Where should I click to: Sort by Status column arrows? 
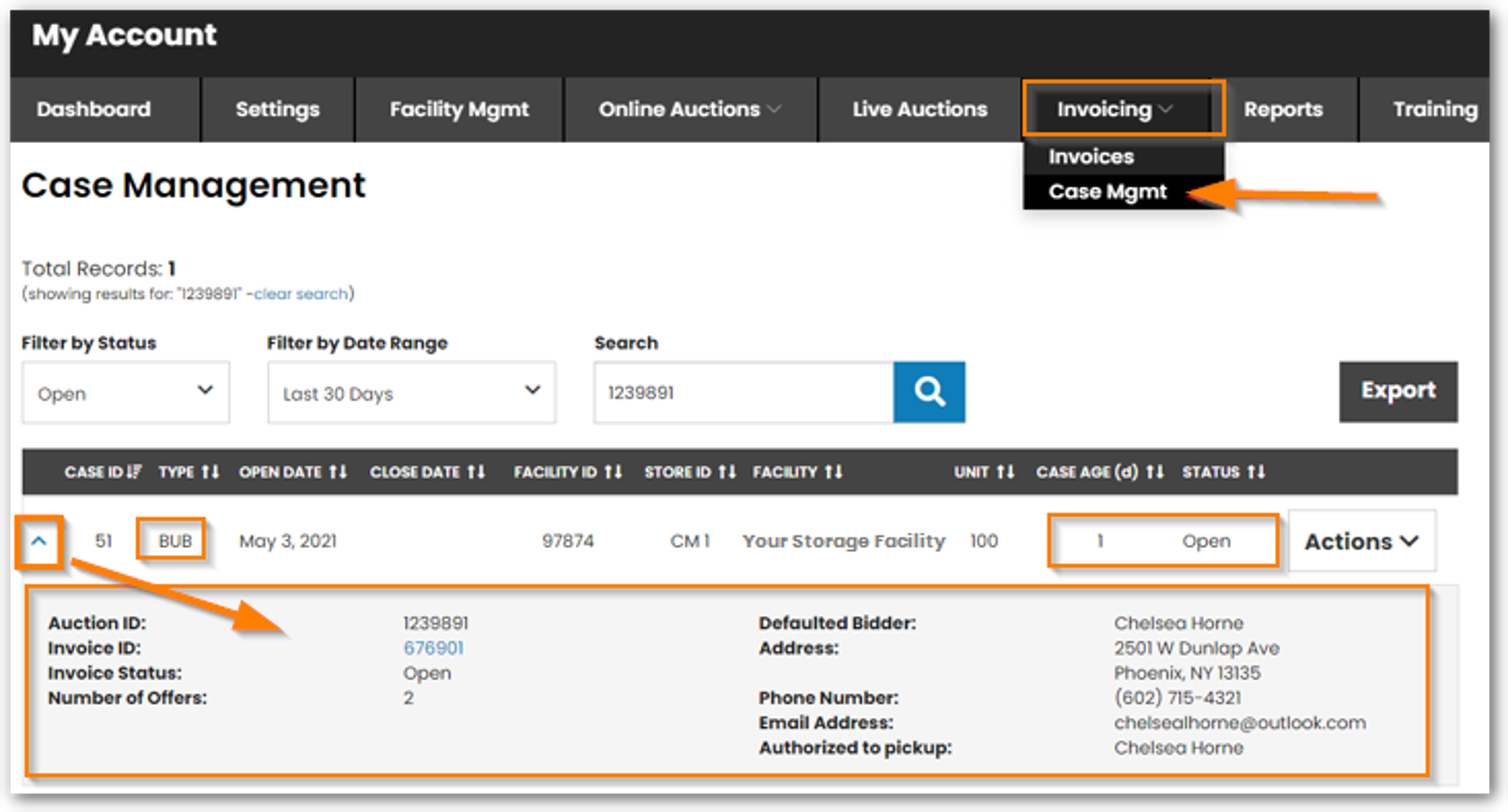coord(1257,471)
